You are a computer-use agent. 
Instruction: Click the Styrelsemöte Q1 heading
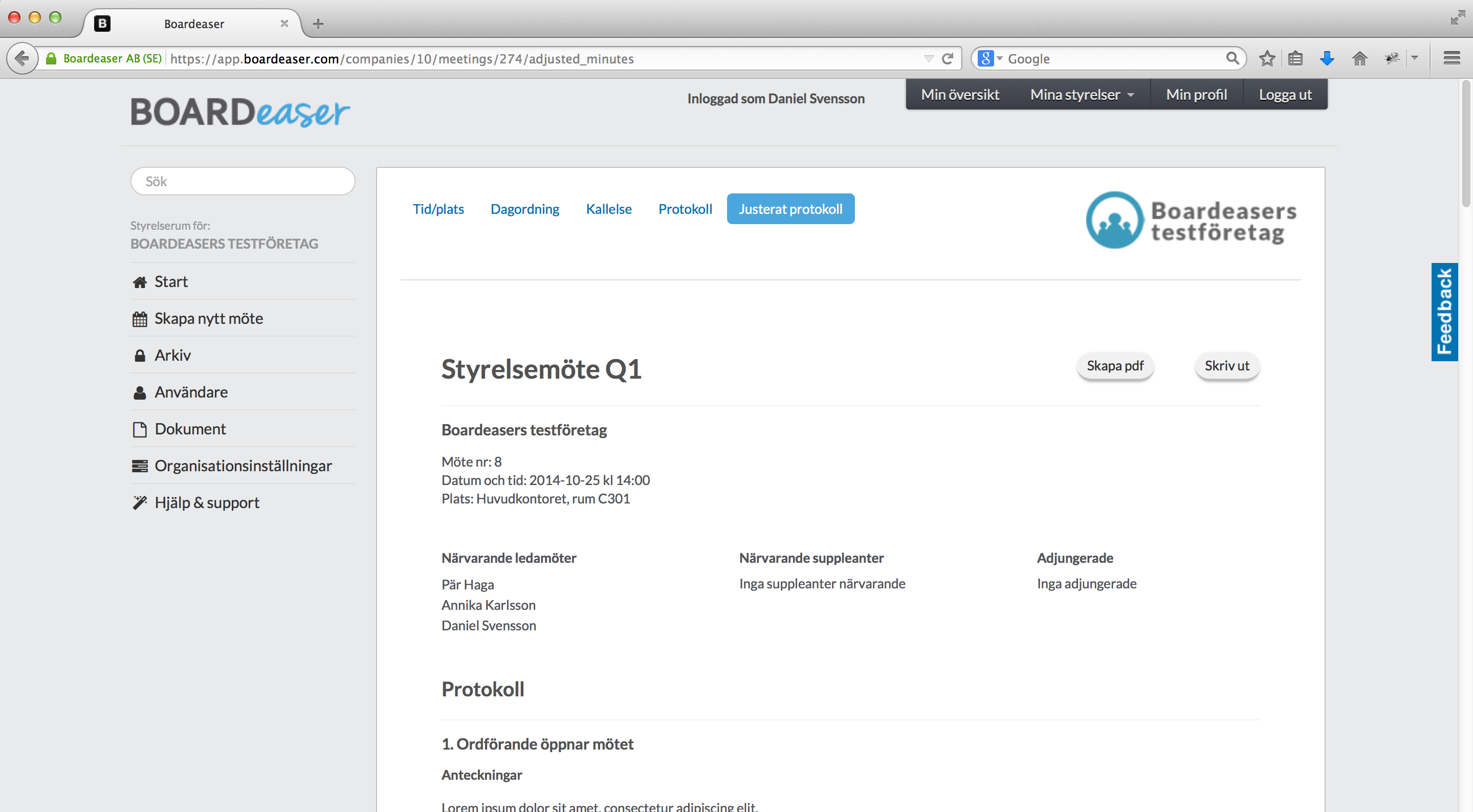[x=541, y=369]
